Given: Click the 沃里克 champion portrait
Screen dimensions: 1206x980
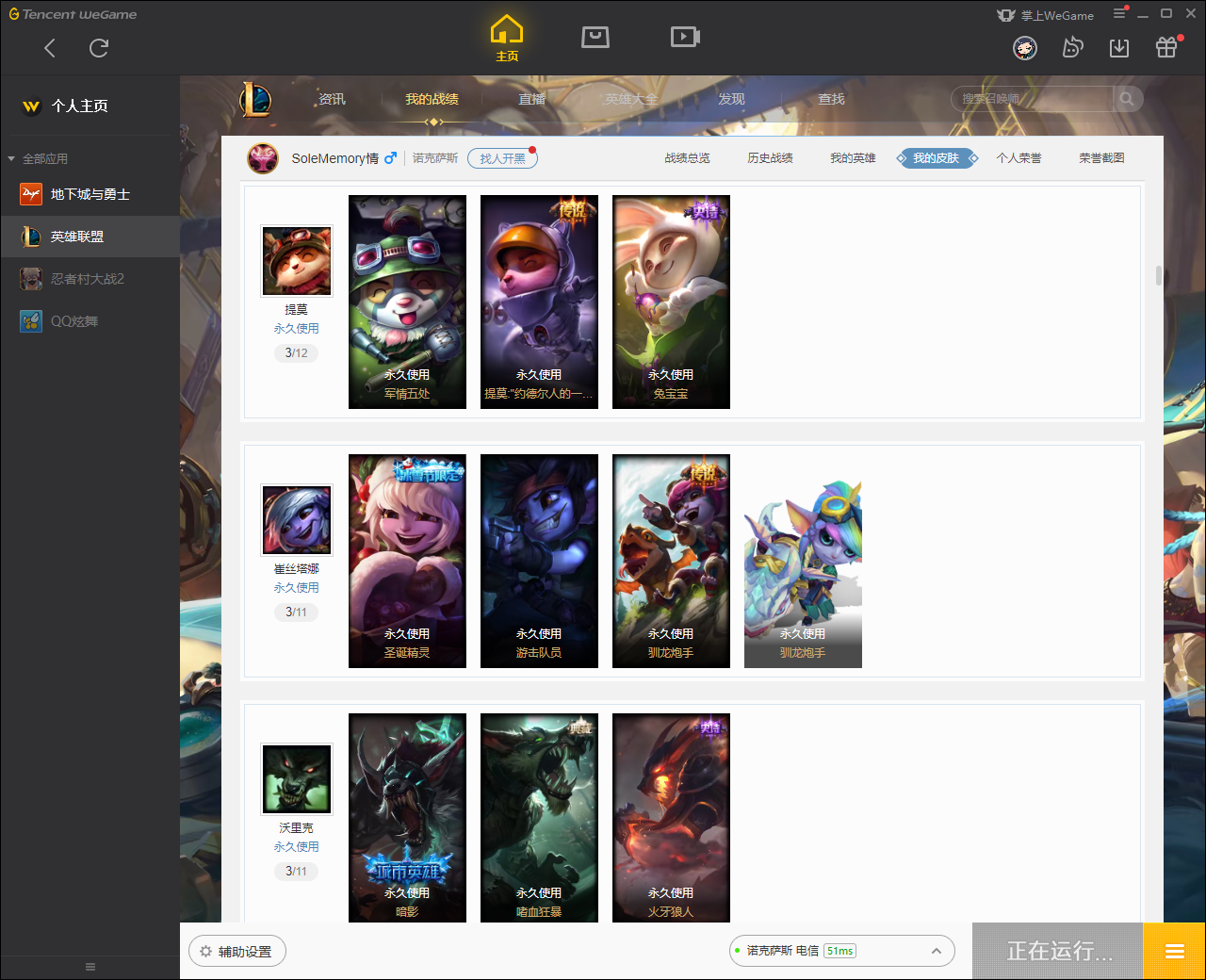Looking at the screenshot, I should (297, 779).
